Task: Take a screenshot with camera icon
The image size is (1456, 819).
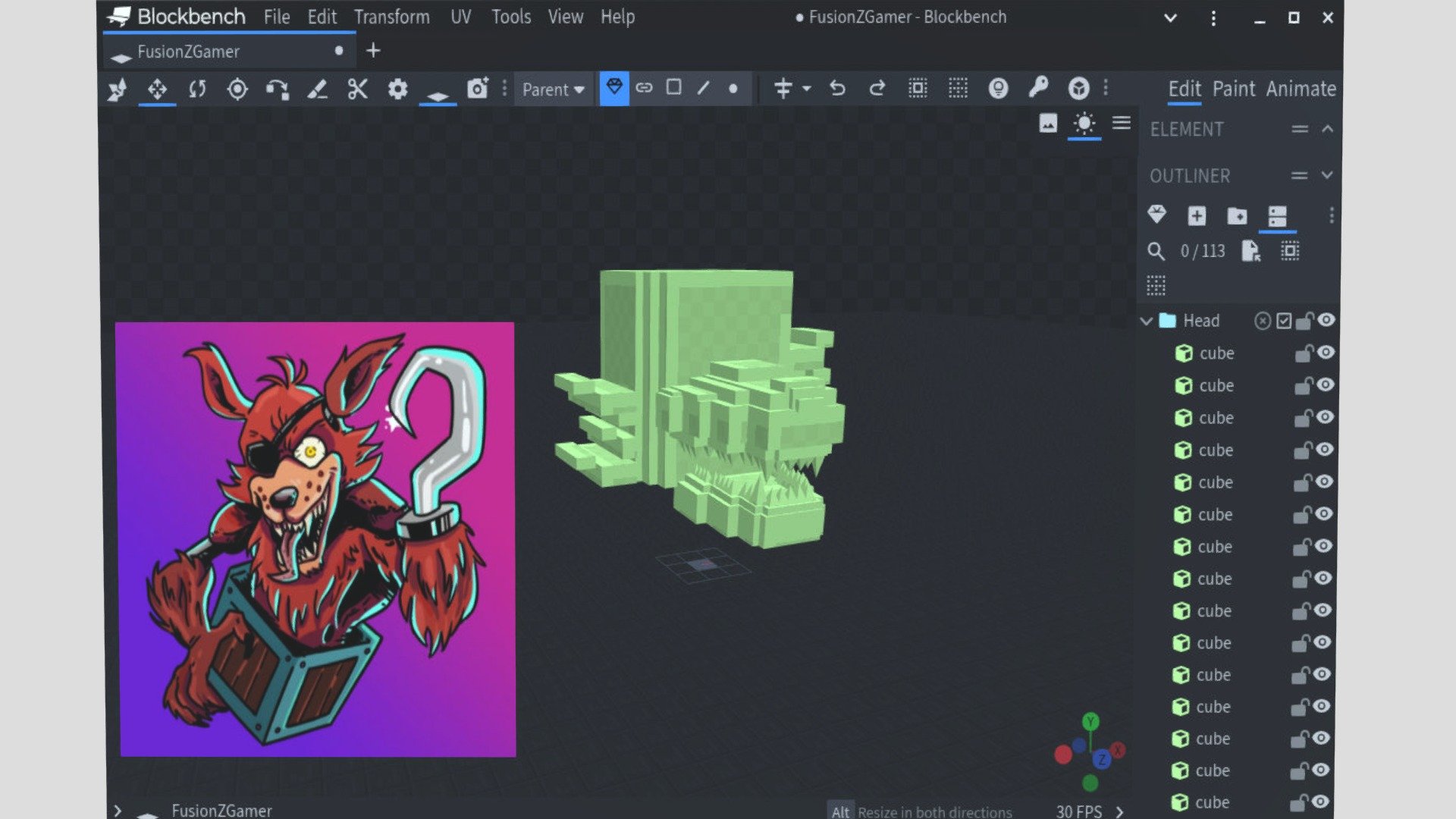Action: [x=478, y=89]
